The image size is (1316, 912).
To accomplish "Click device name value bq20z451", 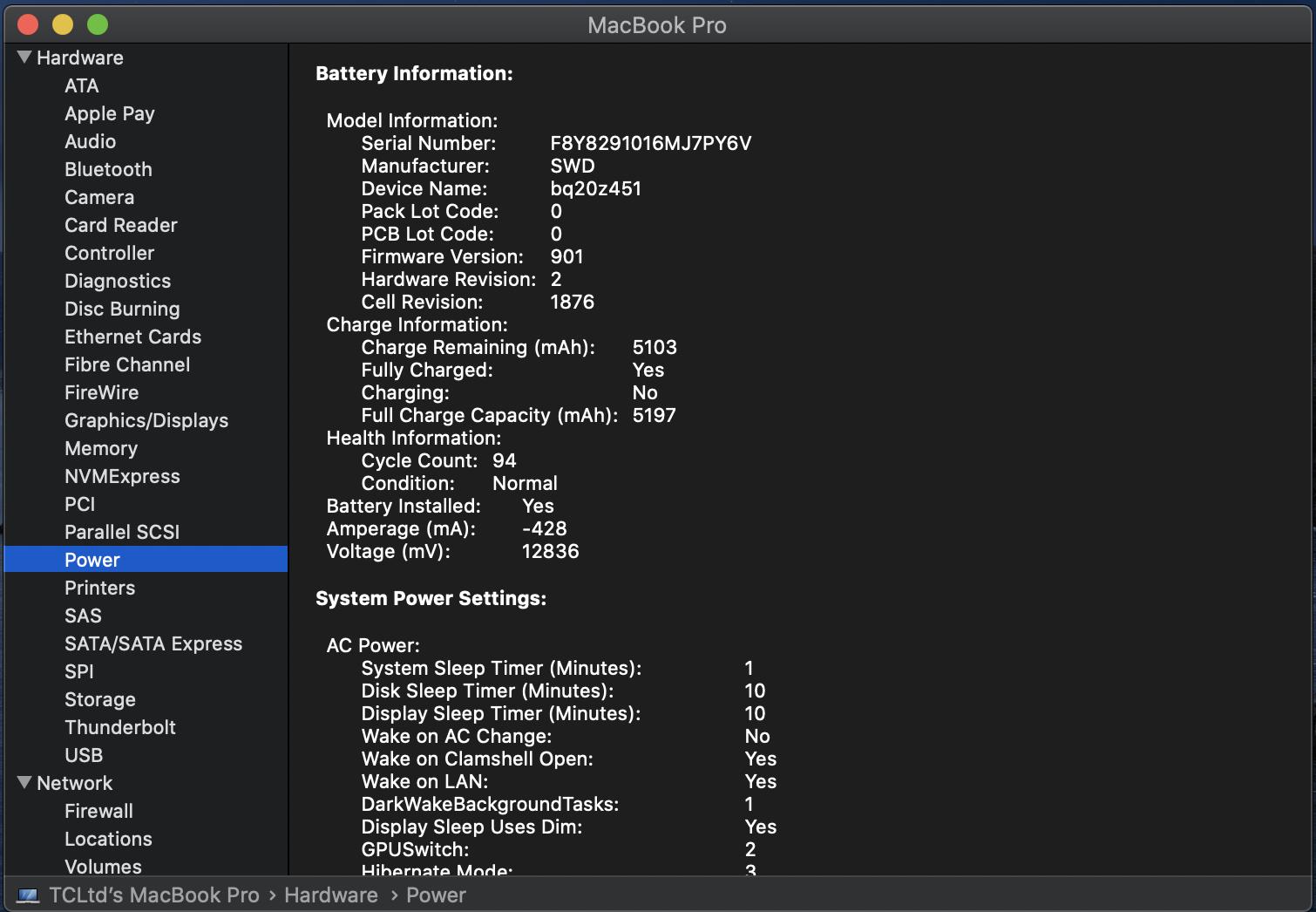I will click(x=595, y=188).
